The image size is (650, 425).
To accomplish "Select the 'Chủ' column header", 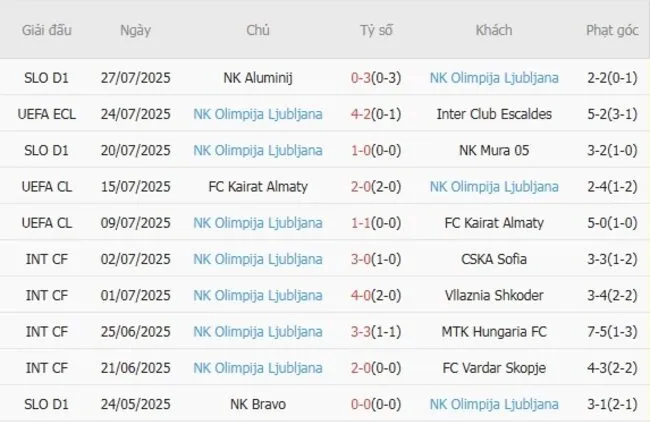I will (x=258, y=30).
